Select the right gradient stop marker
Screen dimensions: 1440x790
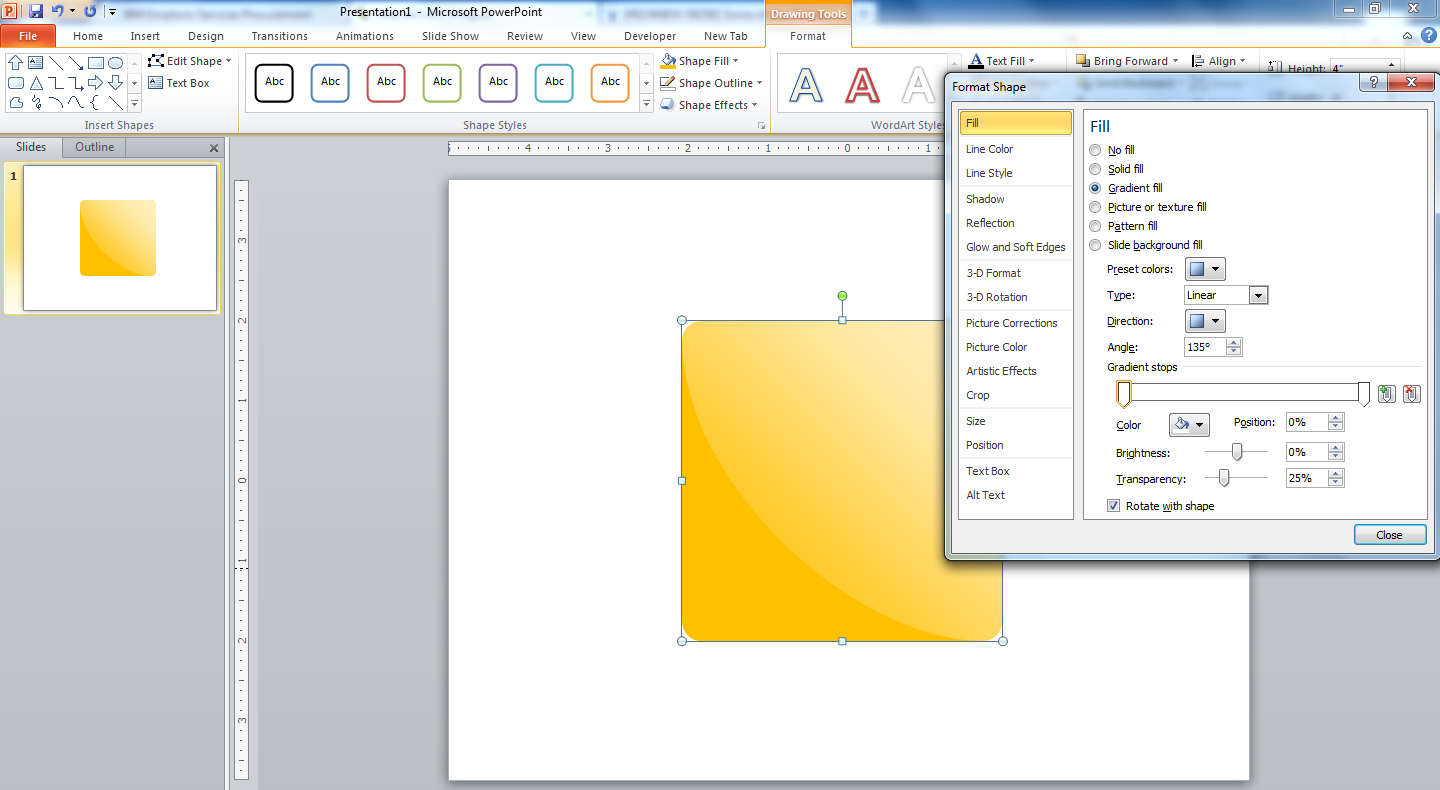click(1364, 395)
